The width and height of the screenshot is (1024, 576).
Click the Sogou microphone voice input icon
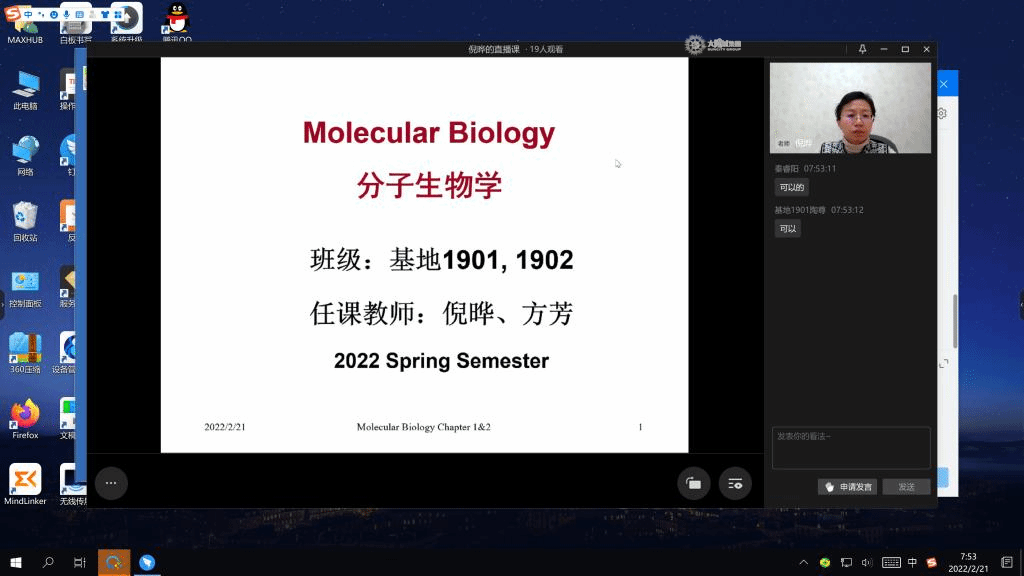click(x=66, y=14)
